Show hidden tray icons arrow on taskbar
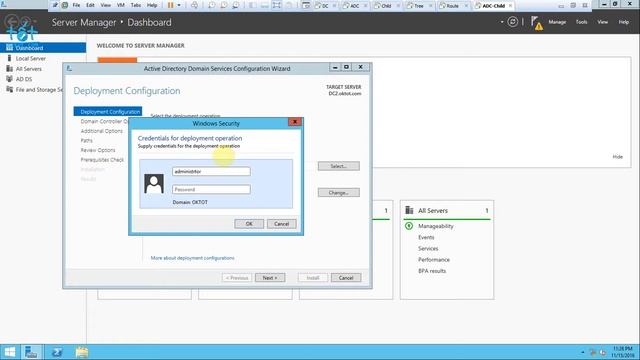640x360 pixels. (582, 352)
